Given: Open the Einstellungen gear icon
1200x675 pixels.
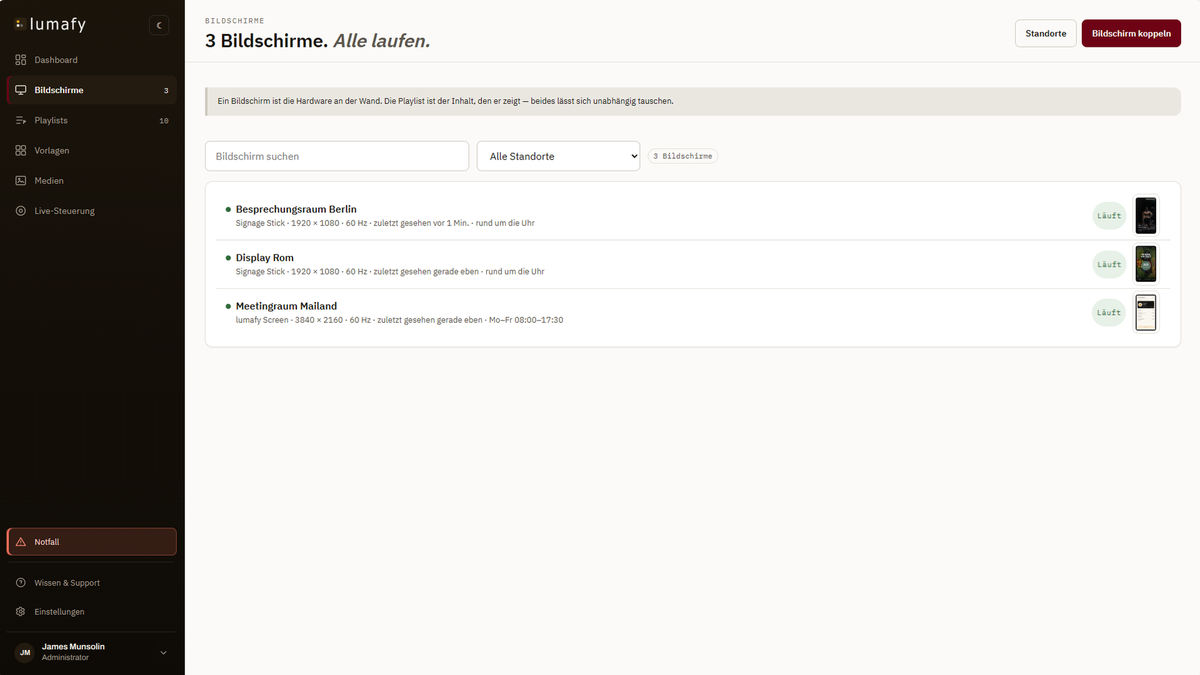Looking at the screenshot, I should (x=21, y=612).
